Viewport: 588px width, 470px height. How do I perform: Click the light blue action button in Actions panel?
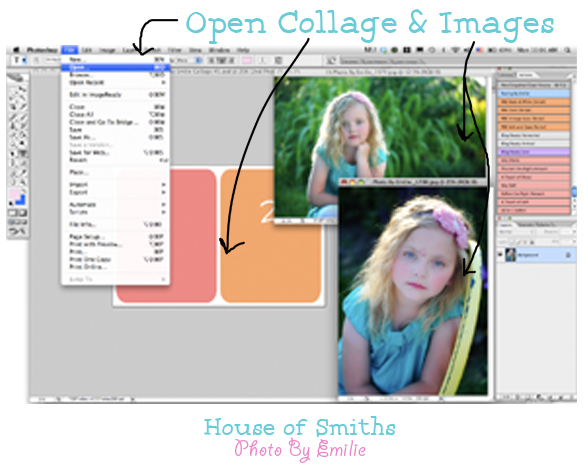click(534, 93)
